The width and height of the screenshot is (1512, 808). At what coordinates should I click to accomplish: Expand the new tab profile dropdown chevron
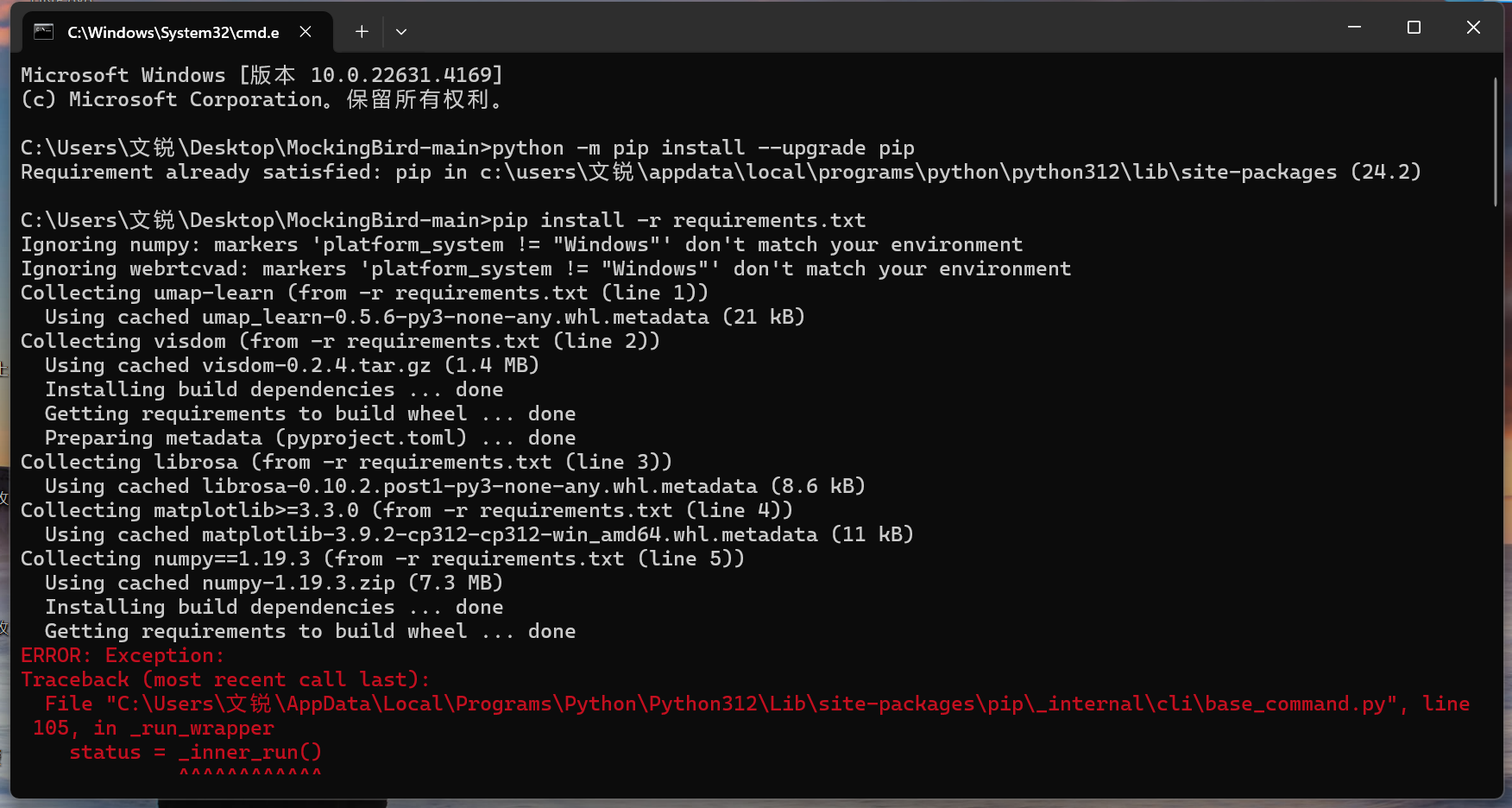coord(401,32)
